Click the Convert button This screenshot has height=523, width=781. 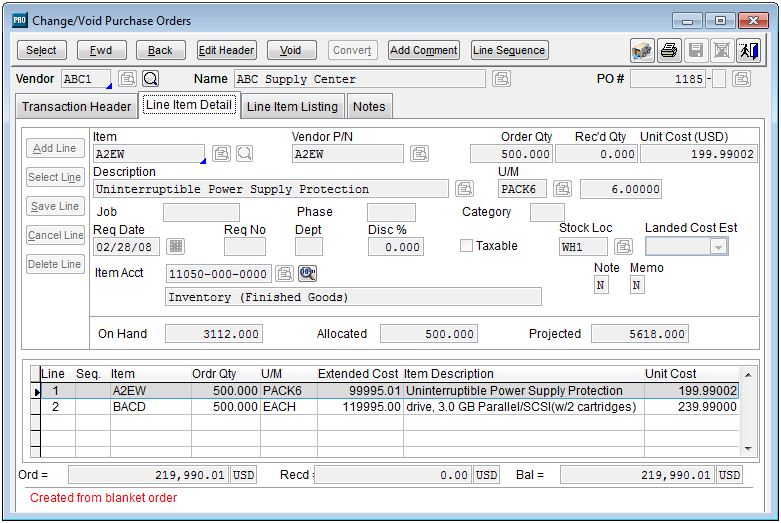pyautogui.click(x=352, y=50)
